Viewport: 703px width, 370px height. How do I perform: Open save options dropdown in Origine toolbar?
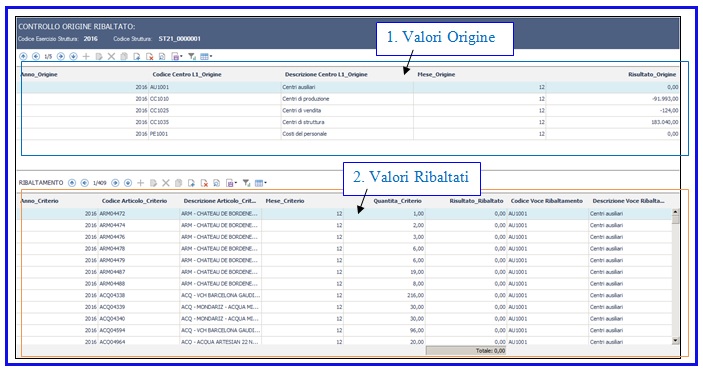coord(177,57)
